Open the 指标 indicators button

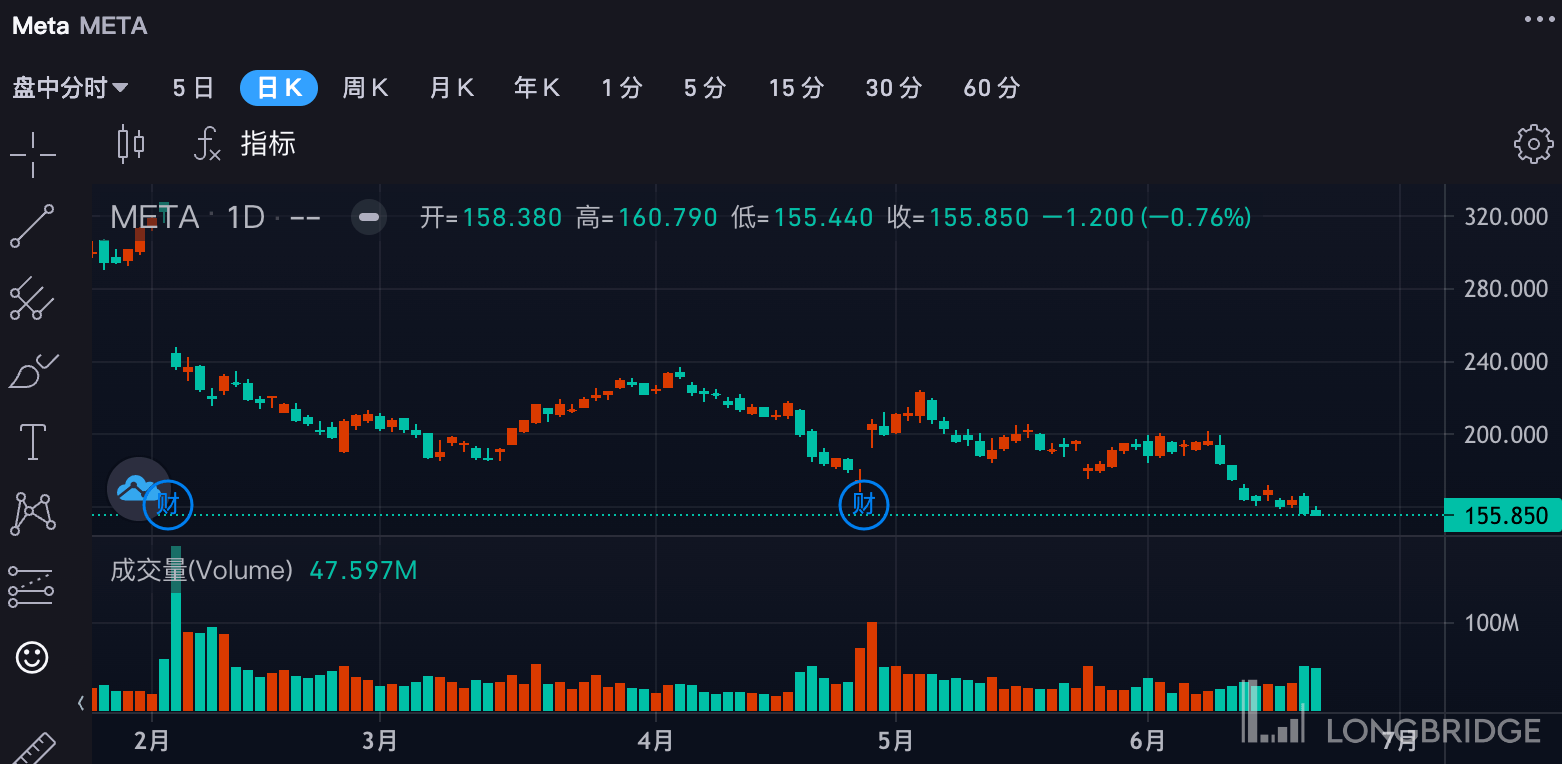(267, 144)
